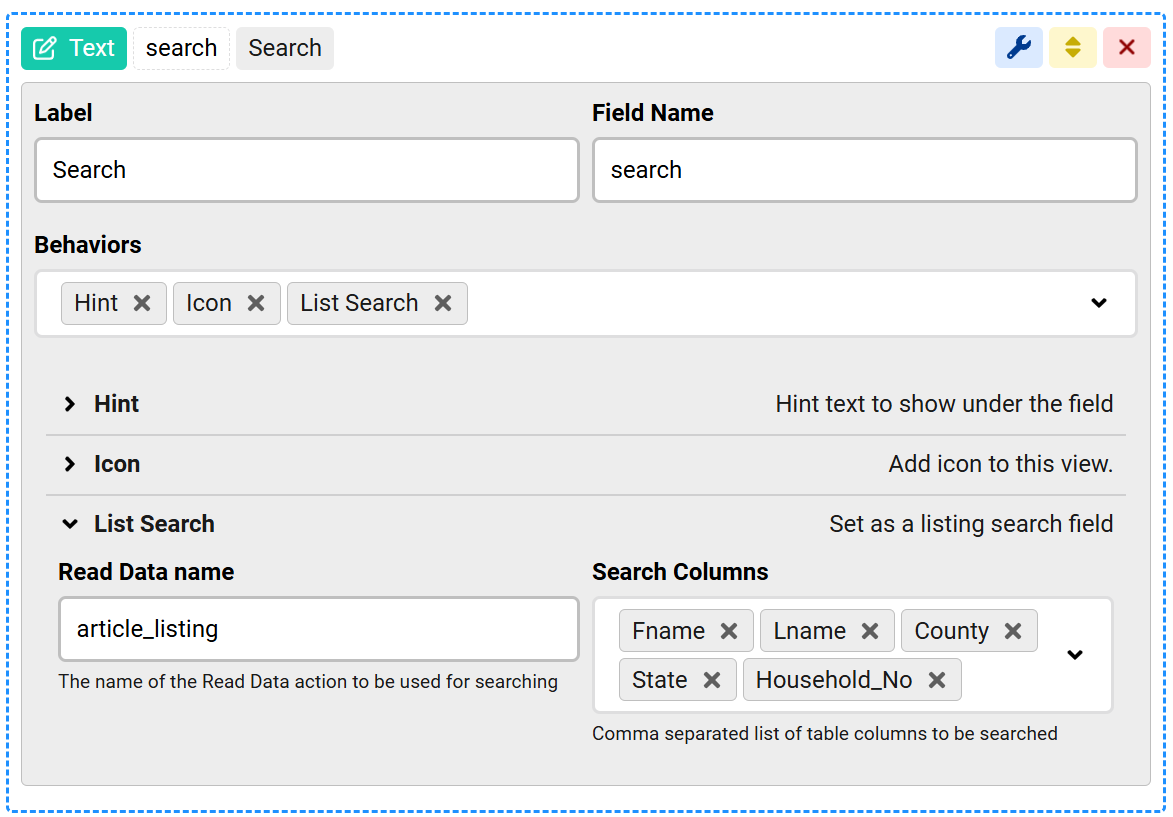The width and height of the screenshot is (1173, 817).
Task: Remove the Icon behavior tag
Action: (256, 303)
